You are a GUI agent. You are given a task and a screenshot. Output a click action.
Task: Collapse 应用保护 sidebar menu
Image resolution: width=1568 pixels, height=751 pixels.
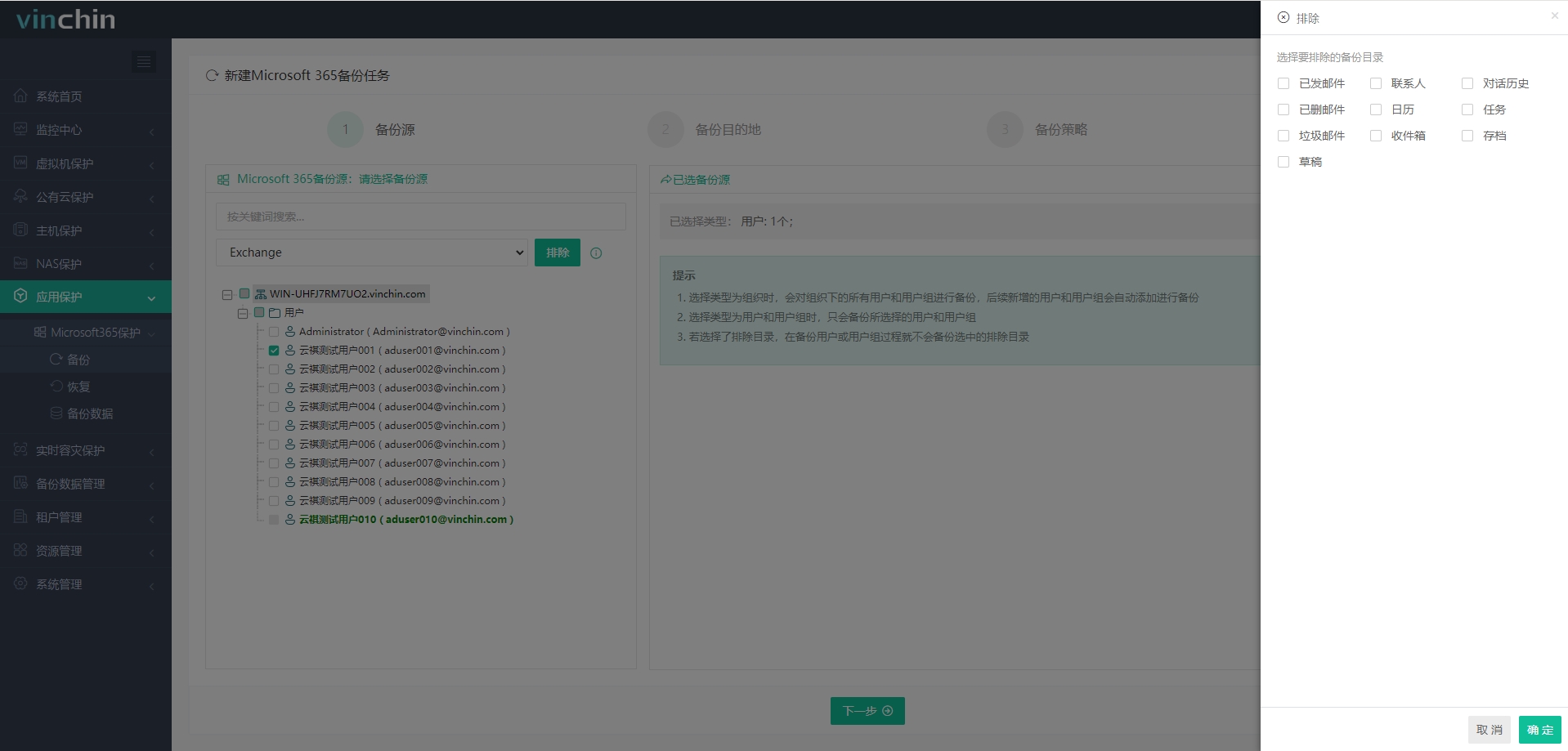(86, 297)
